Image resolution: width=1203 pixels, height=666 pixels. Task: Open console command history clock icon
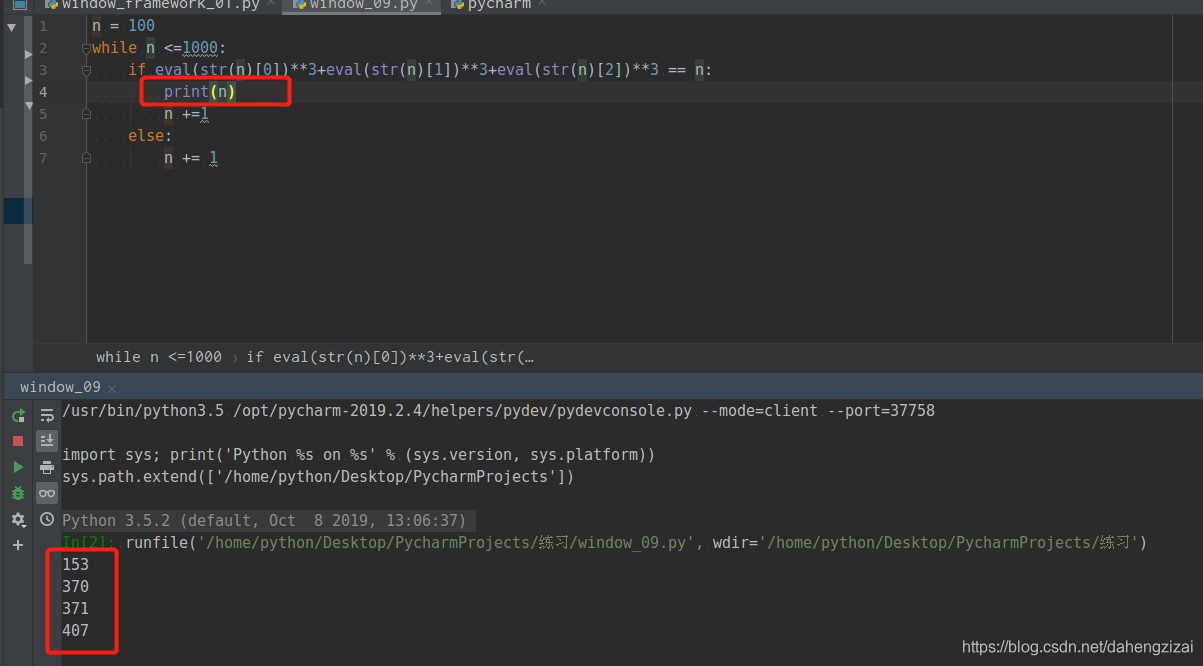click(x=47, y=519)
